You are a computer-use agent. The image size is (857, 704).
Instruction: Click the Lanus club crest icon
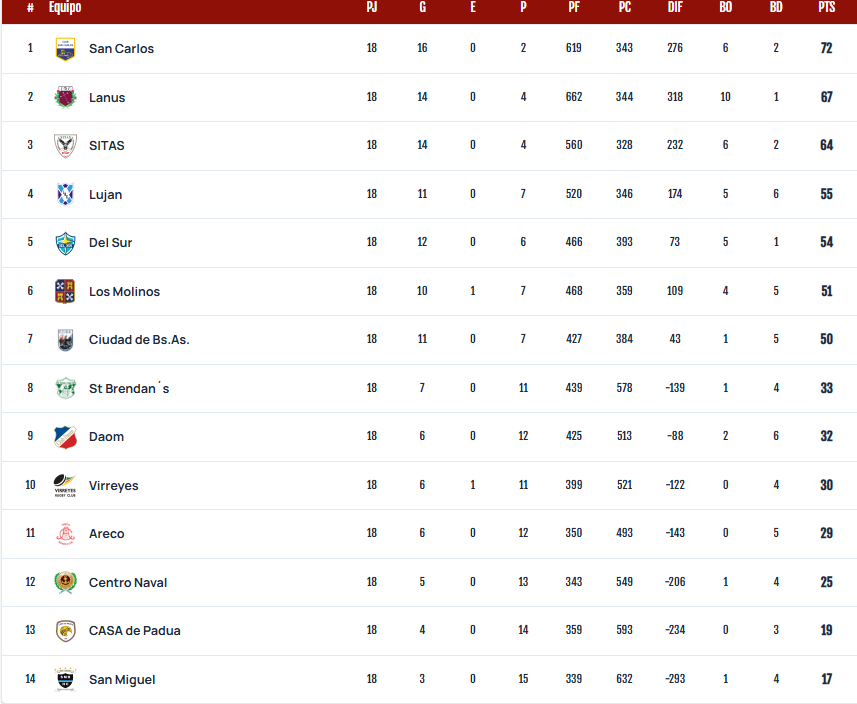pyautogui.click(x=65, y=97)
